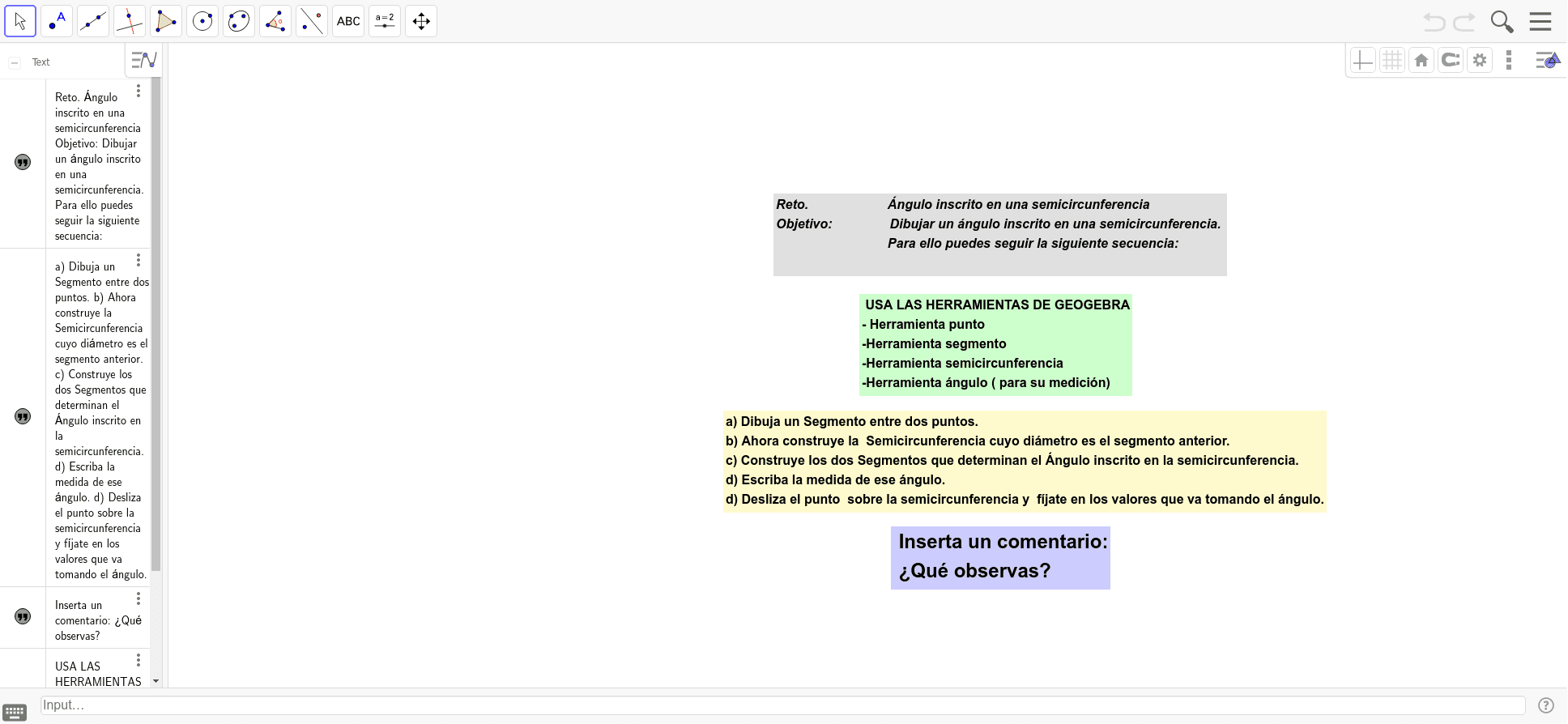Image resolution: width=1568 pixels, height=724 pixels.
Task: Select 'a) Dibuja un Segmento' algebra entry text
Action: [101, 420]
